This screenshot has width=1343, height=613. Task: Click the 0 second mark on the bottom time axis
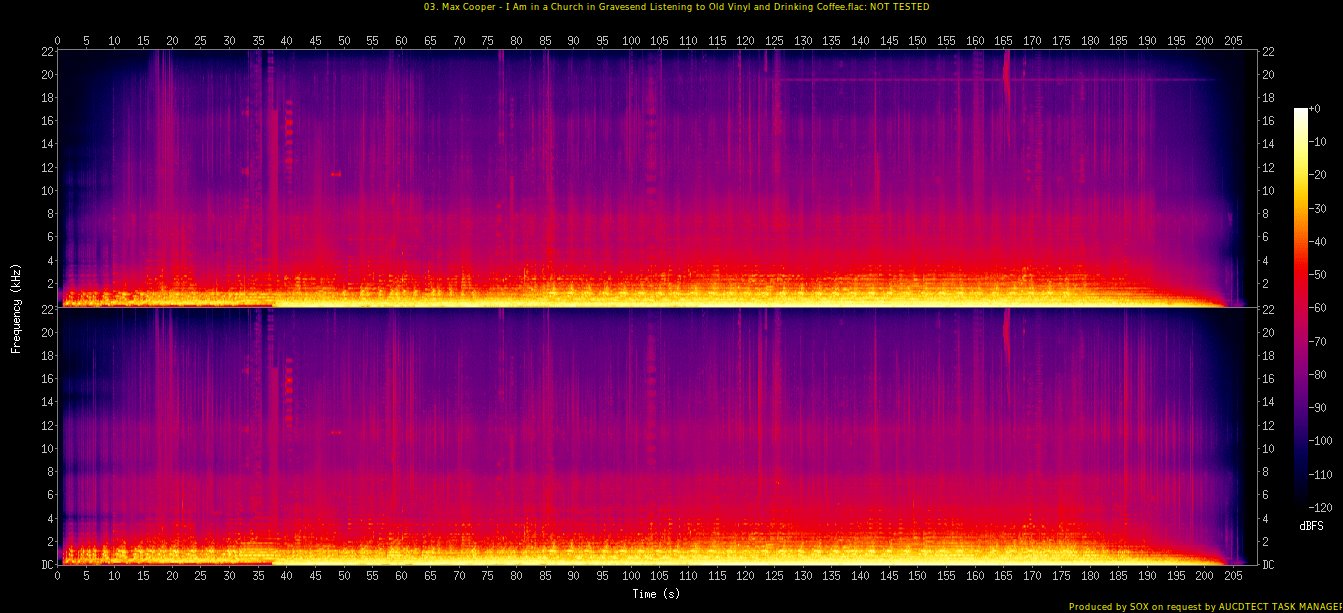pos(58,576)
